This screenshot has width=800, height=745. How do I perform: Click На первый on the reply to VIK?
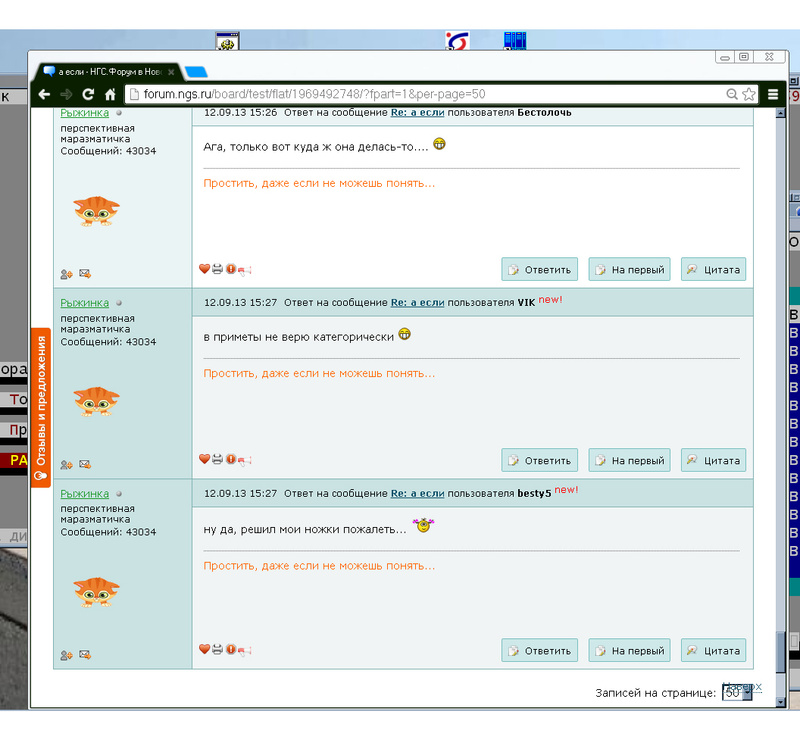(x=629, y=460)
